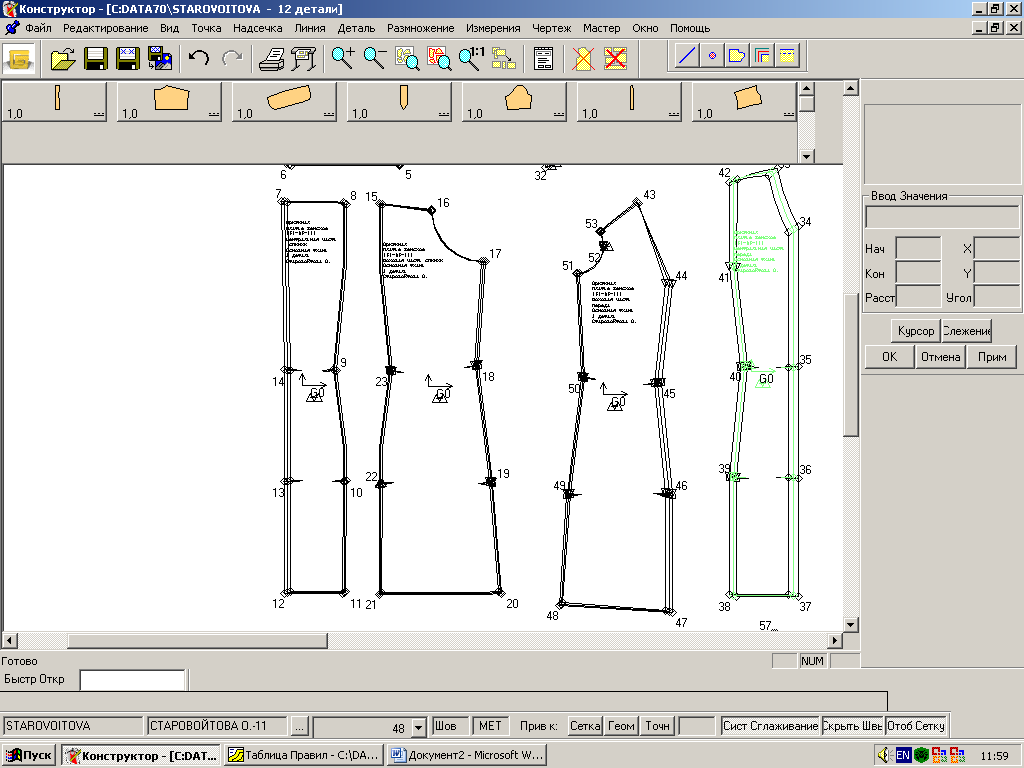Click the print icon in toolbar
Viewport: 1024px width, 768px height.
pyautogui.click(x=271, y=58)
